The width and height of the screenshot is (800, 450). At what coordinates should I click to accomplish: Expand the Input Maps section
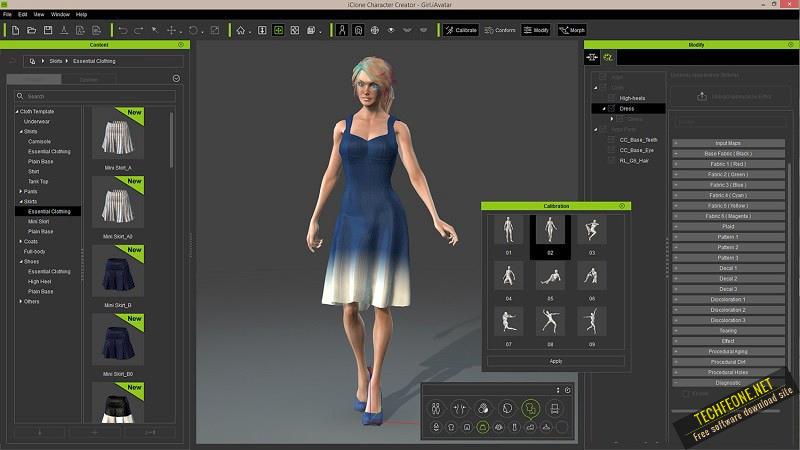[x=728, y=143]
